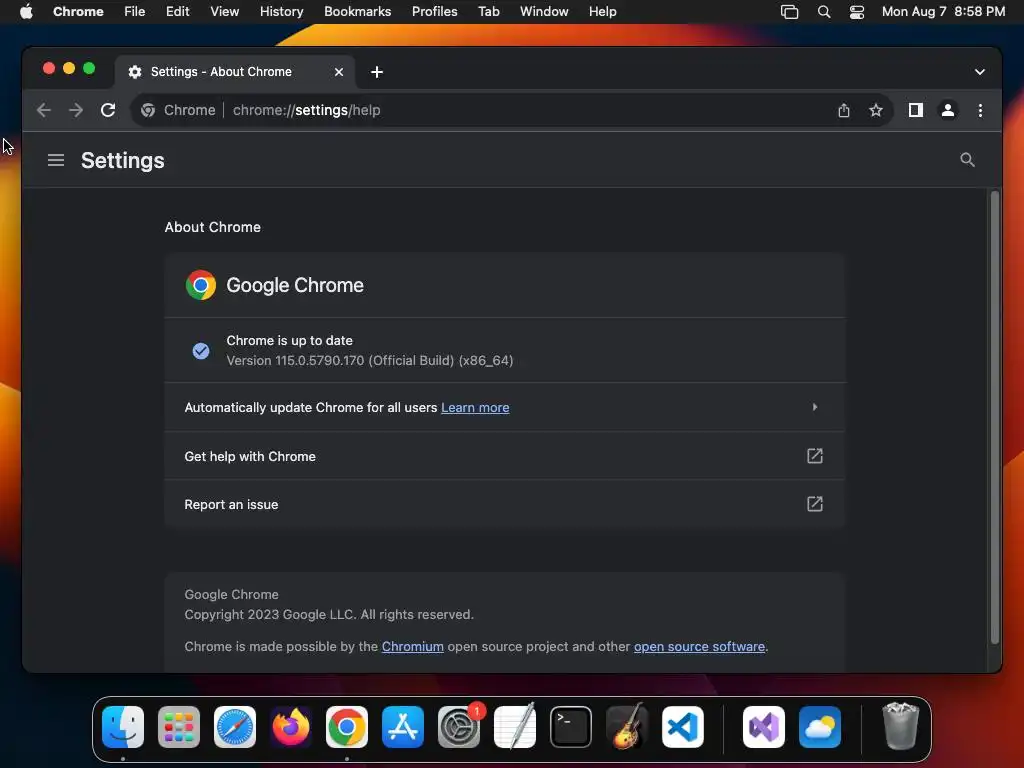This screenshot has height=768, width=1024.
Task: Launch GarageBand from the dock
Action: 627,726
